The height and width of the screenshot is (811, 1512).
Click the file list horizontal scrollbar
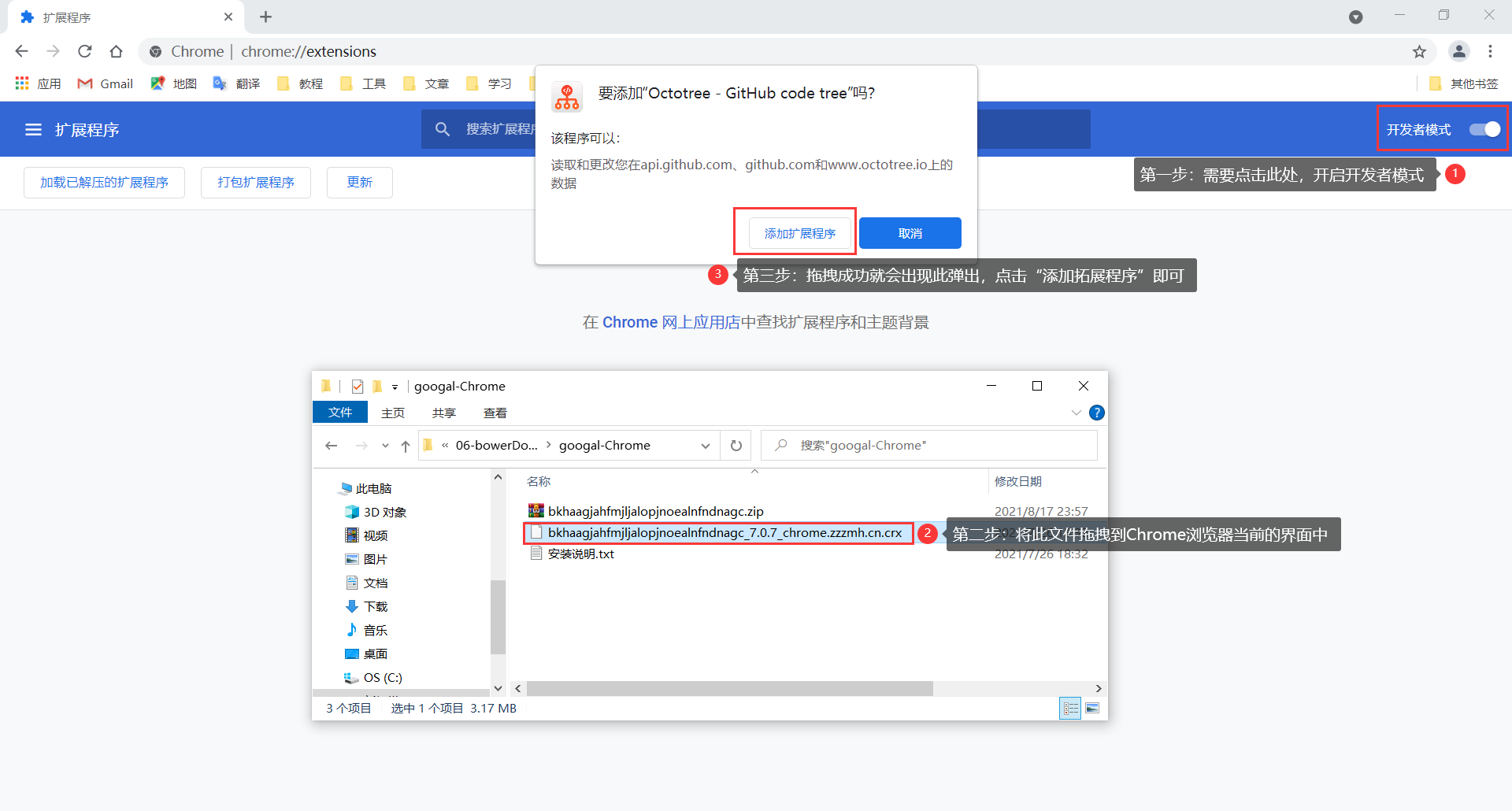coord(729,688)
